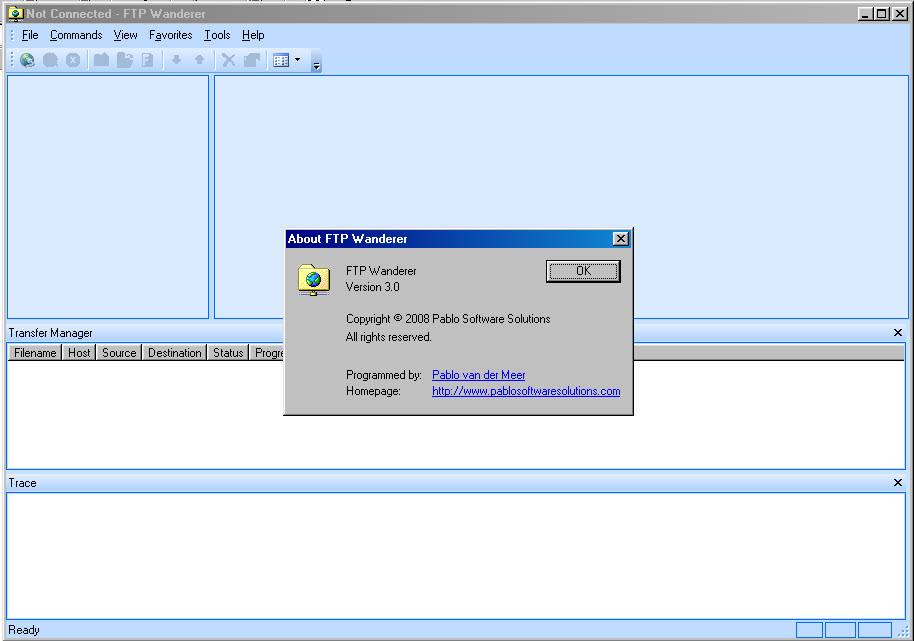Click the download arrow toolbar icon
The image size is (914, 641).
coord(176,60)
